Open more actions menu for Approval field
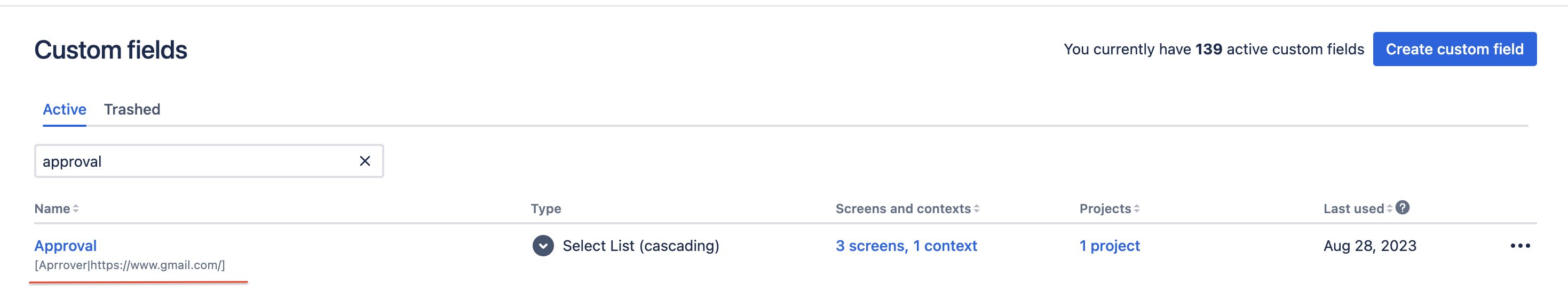 1520,246
